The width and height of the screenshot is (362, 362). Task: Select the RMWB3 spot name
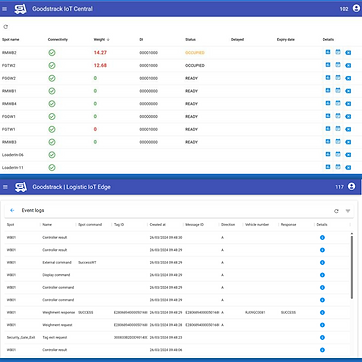coord(9,142)
